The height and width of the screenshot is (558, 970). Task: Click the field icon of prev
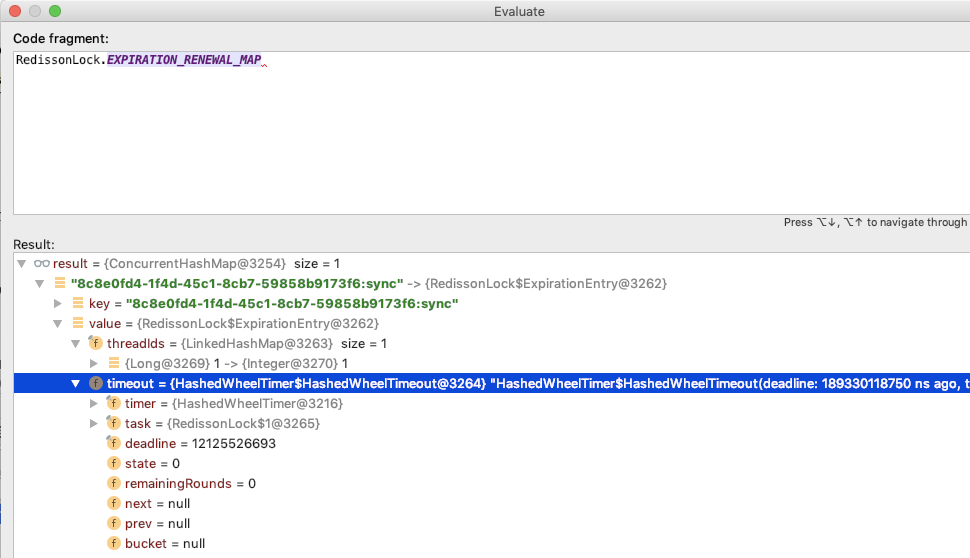click(x=113, y=523)
